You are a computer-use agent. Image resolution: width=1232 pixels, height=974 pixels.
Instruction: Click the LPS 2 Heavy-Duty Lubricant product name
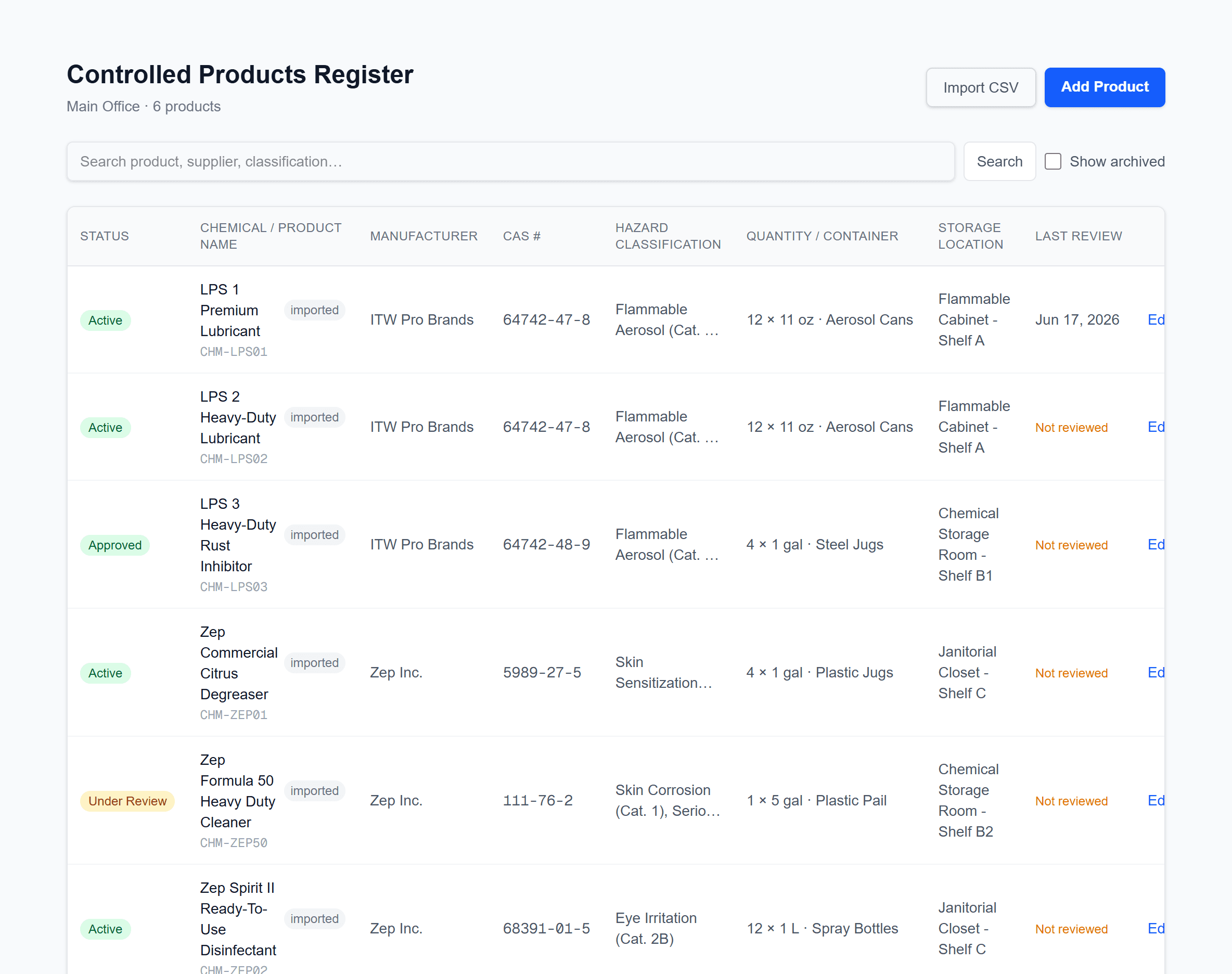click(x=238, y=417)
